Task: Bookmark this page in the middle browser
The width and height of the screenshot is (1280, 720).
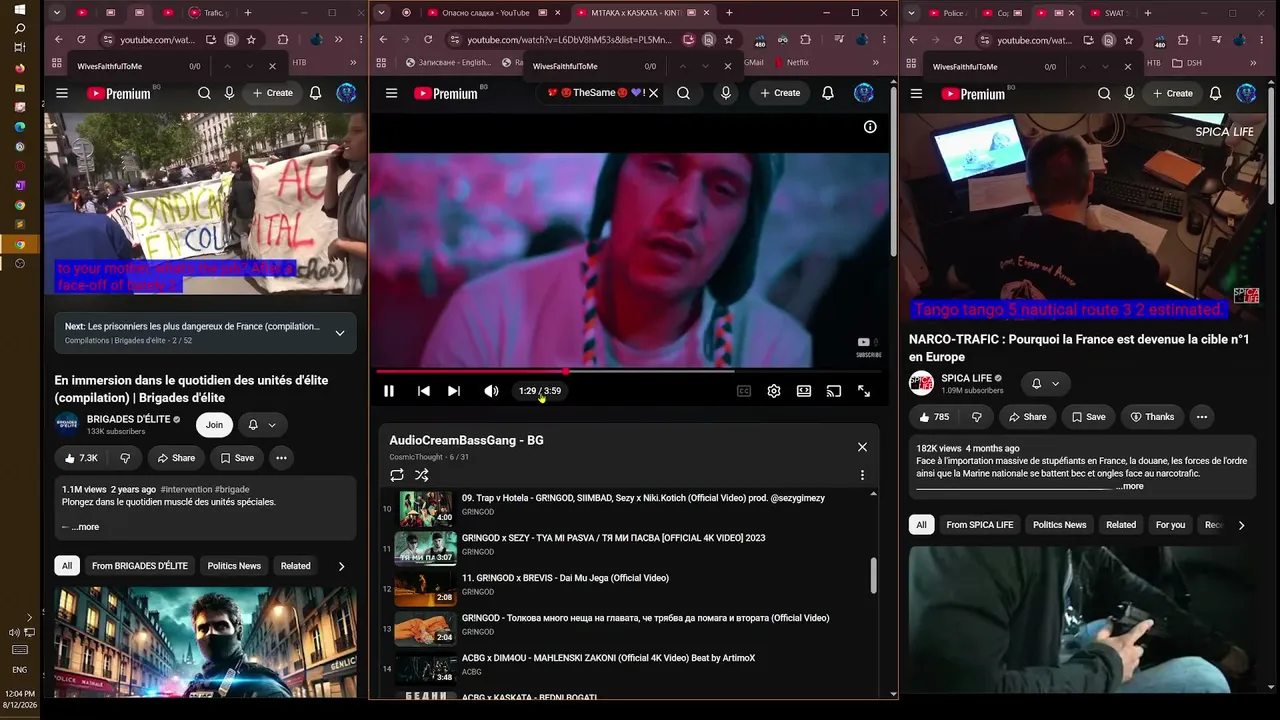Action: point(728,40)
